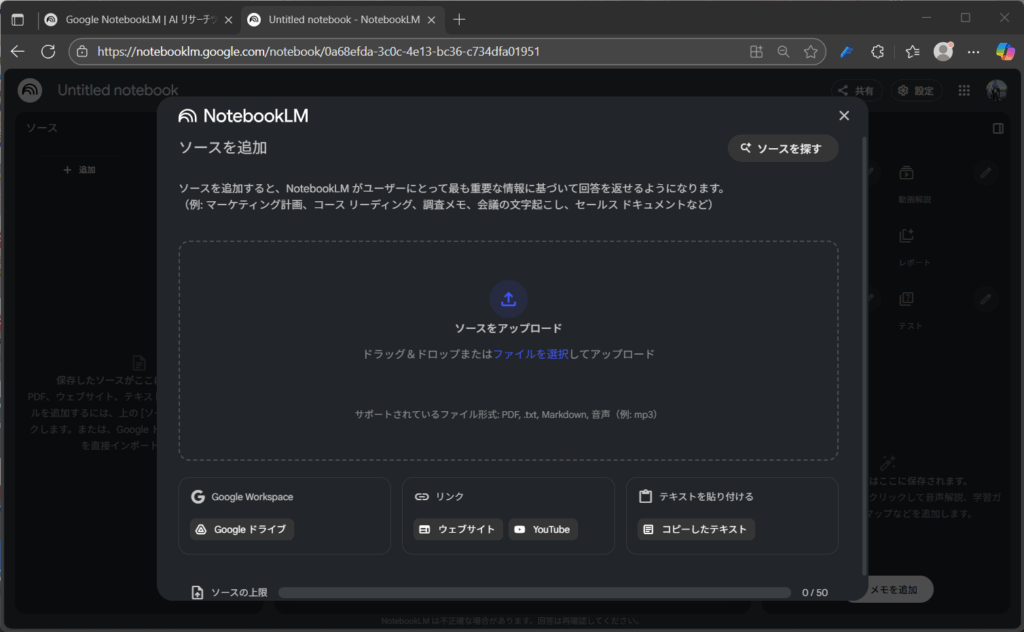Click the ソースの上限 progress bar

[534, 592]
